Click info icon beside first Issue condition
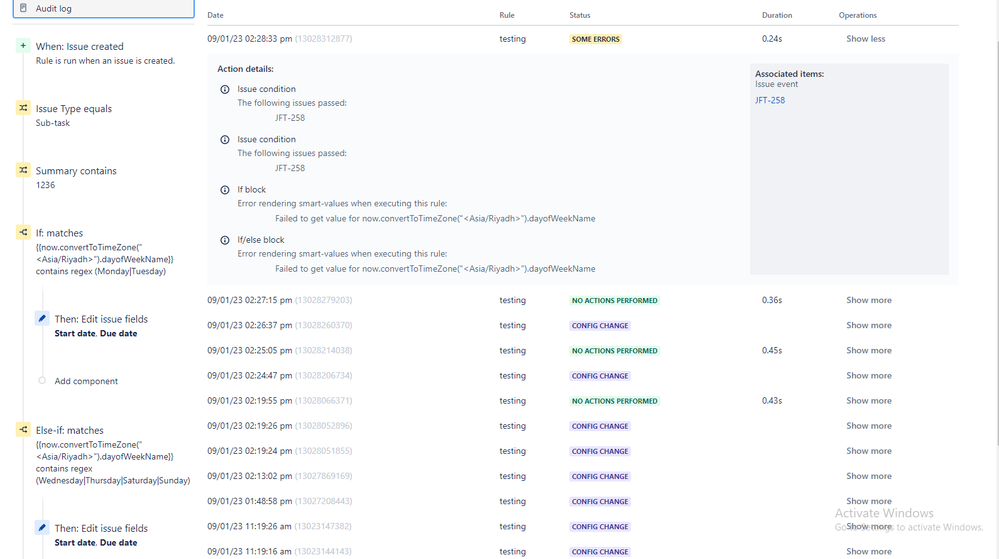Image resolution: width=999 pixels, height=559 pixels. tap(225, 89)
